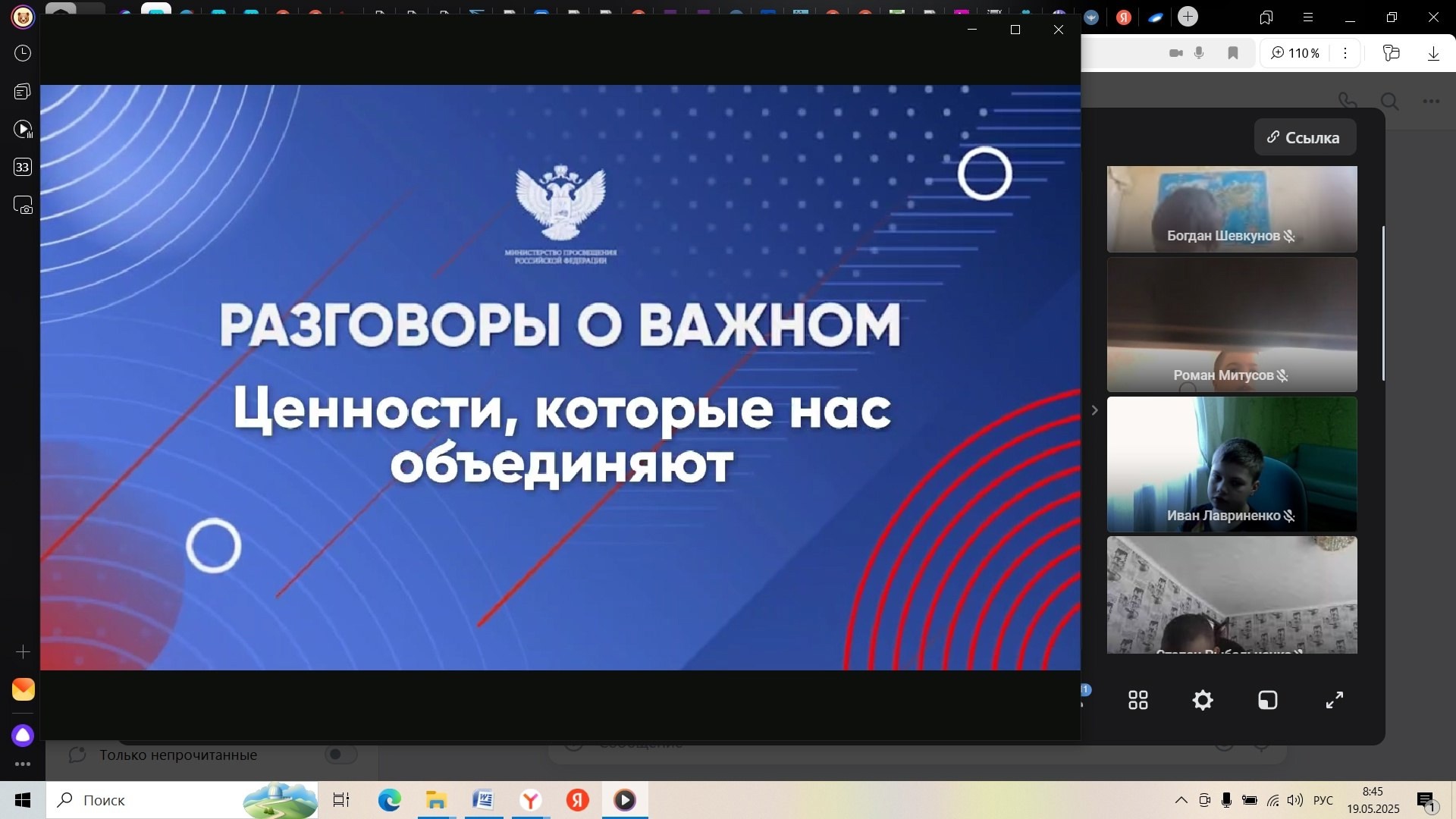Add a new item to the browser sidebar
The image size is (1456, 819).
pos(23,652)
